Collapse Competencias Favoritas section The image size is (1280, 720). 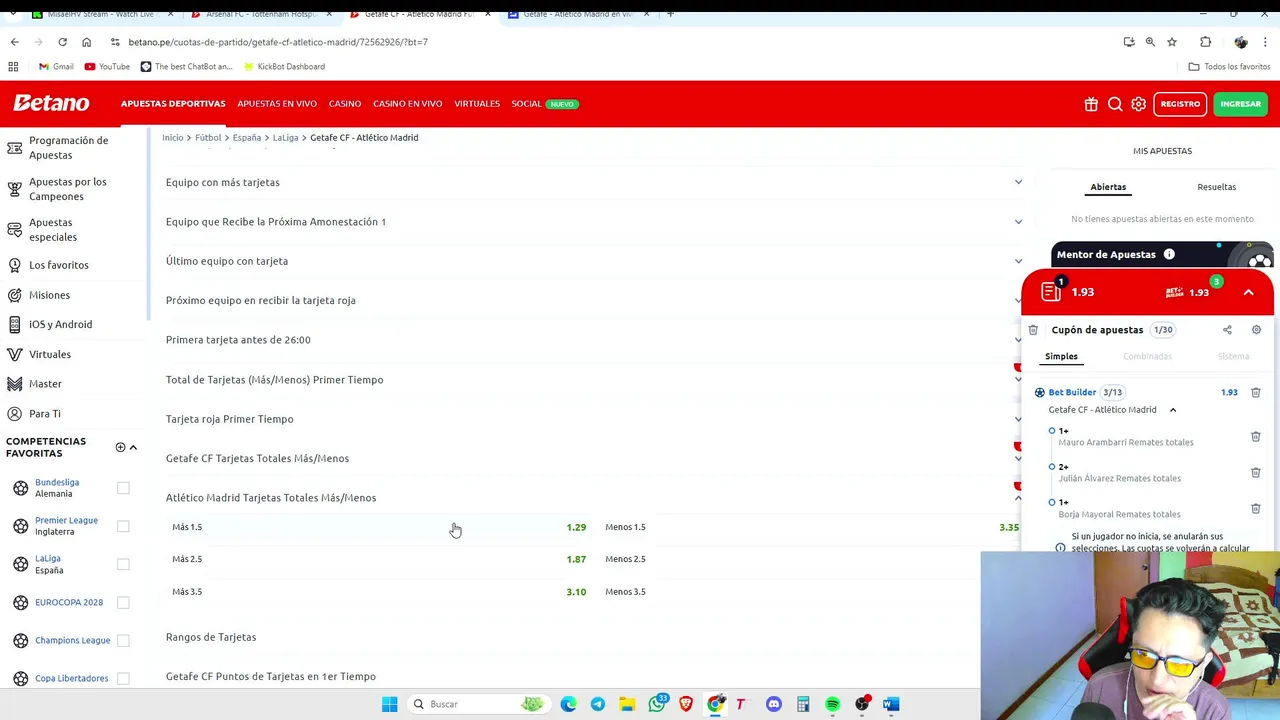pos(133,447)
